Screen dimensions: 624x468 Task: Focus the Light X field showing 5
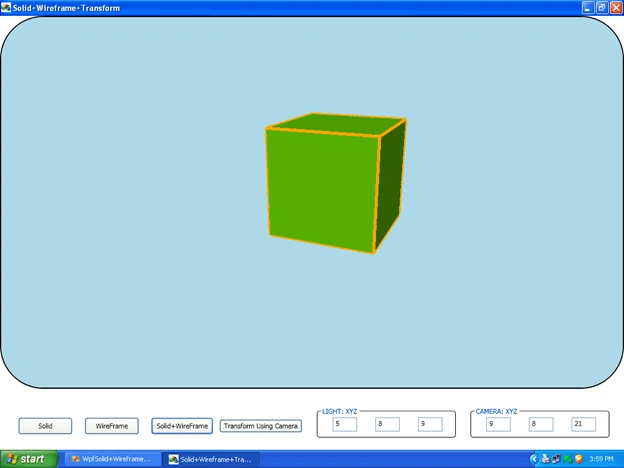tap(345, 424)
